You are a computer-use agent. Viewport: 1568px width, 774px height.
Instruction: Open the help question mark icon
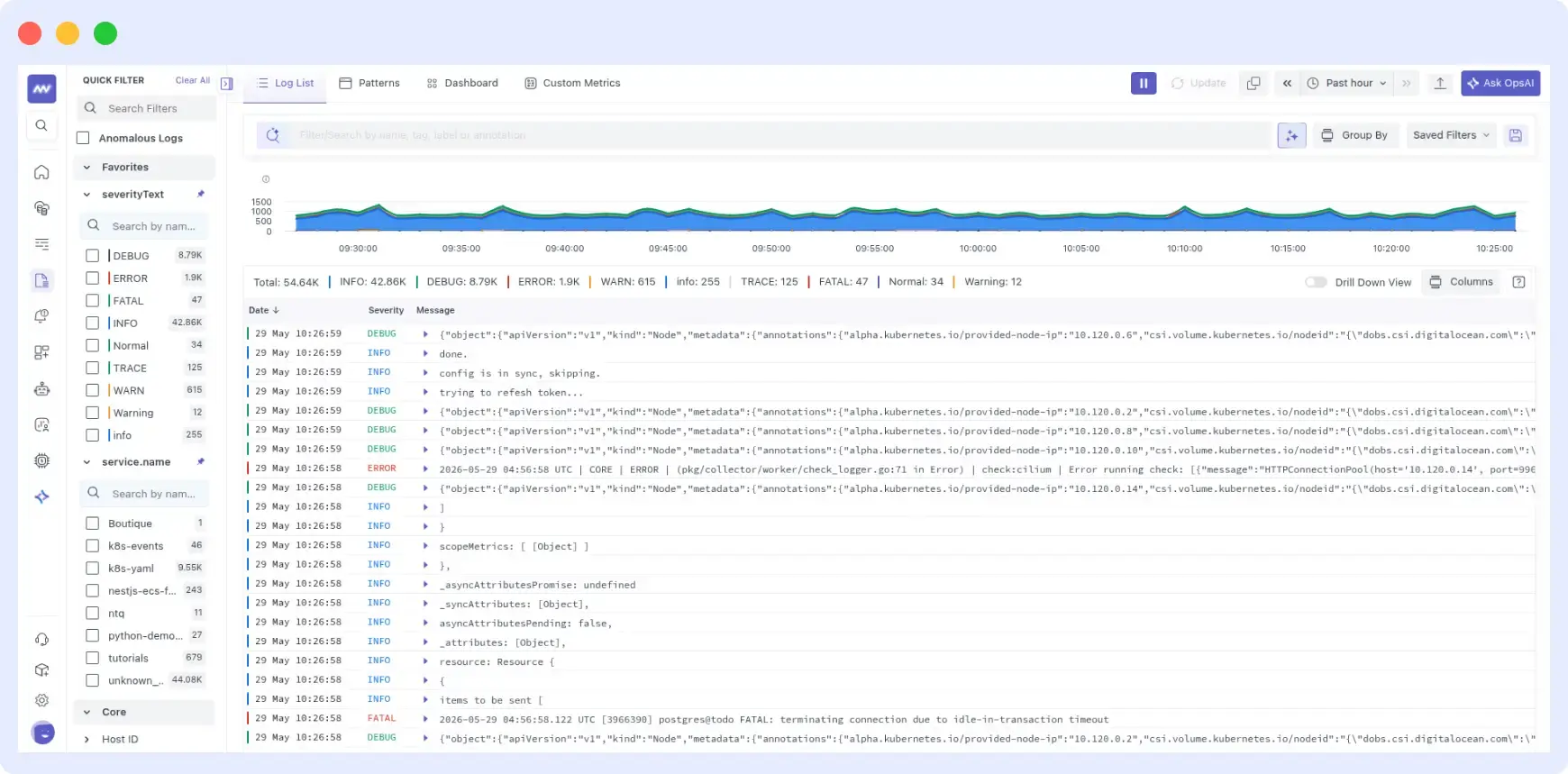tap(1518, 282)
